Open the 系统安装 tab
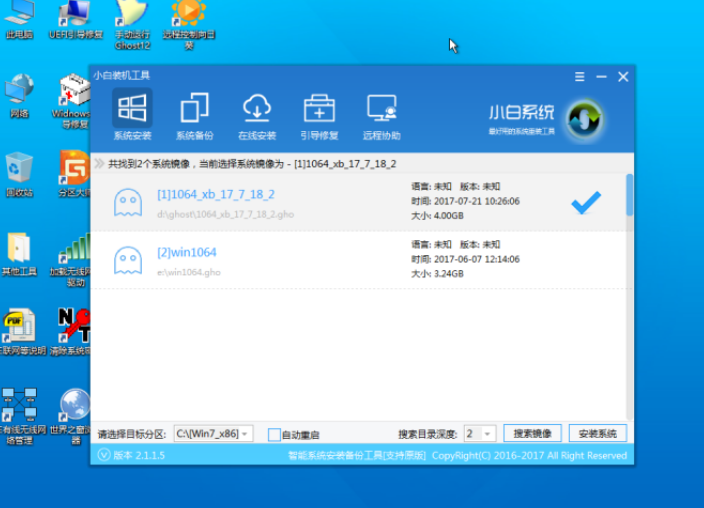Viewport: 704px width, 508px height. pyautogui.click(x=132, y=116)
